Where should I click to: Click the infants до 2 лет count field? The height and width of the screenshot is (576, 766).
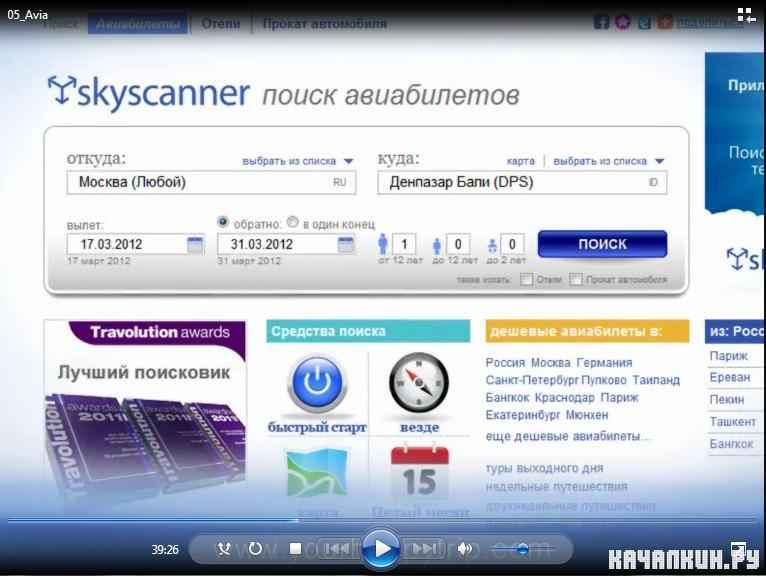(x=512, y=244)
